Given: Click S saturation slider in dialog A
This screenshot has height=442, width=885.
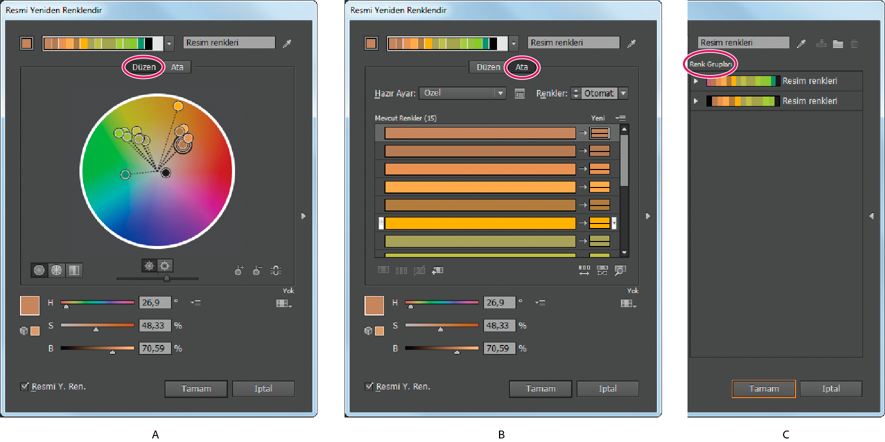Looking at the screenshot, I should (x=97, y=326).
